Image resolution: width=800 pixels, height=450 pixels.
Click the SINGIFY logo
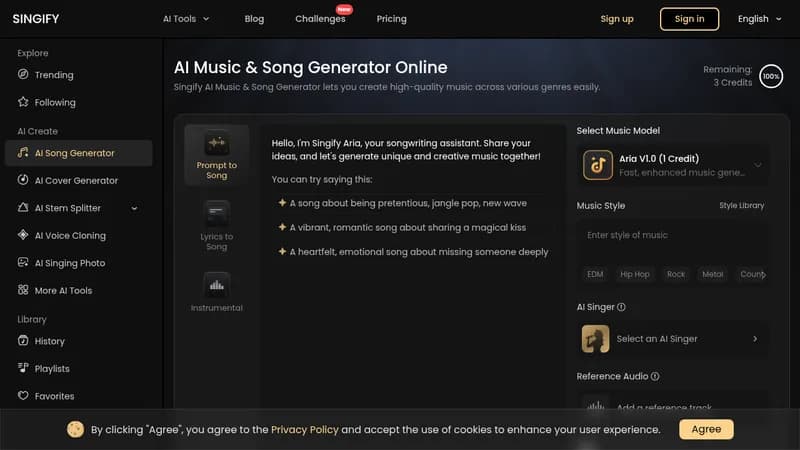[x=36, y=19]
